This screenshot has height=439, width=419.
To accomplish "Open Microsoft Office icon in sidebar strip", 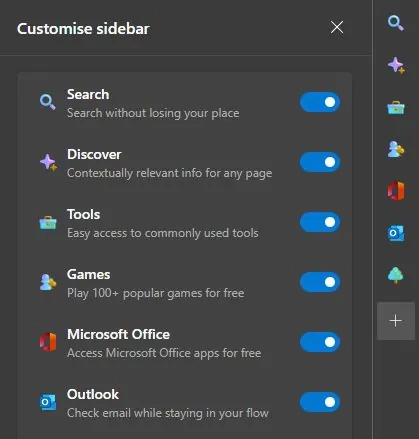I will pos(396,191).
